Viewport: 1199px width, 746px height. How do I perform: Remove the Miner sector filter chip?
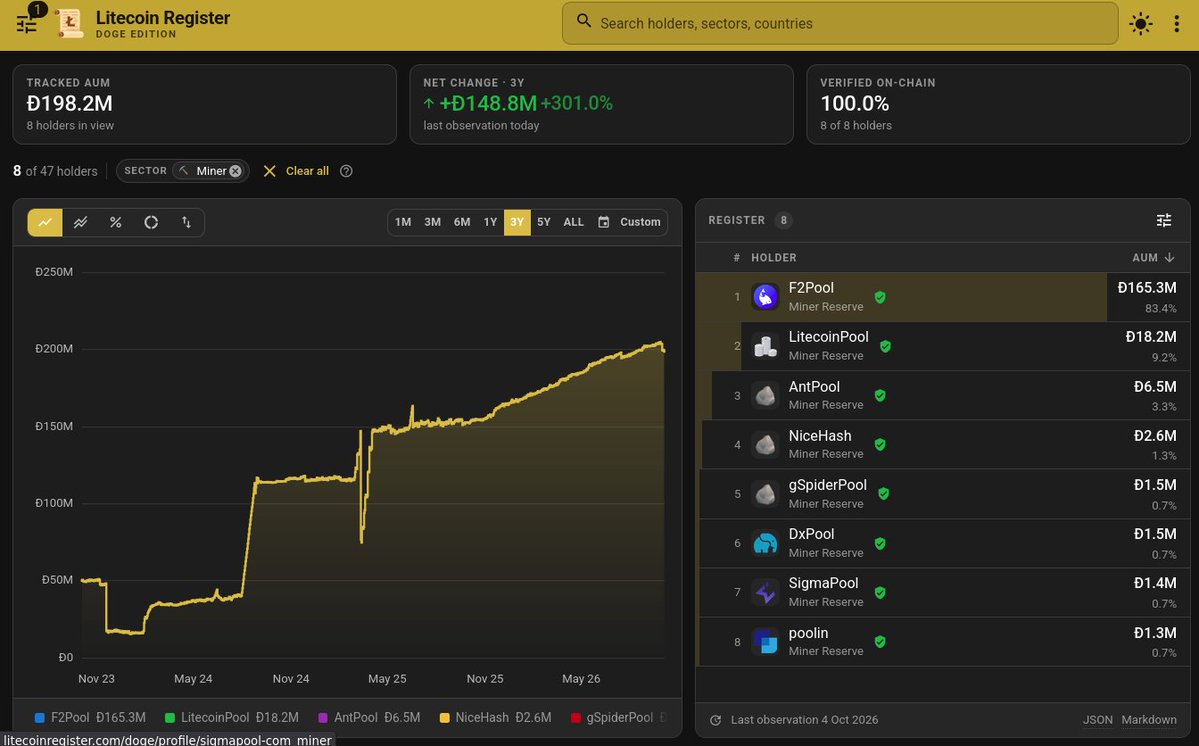tap(236, 171)
